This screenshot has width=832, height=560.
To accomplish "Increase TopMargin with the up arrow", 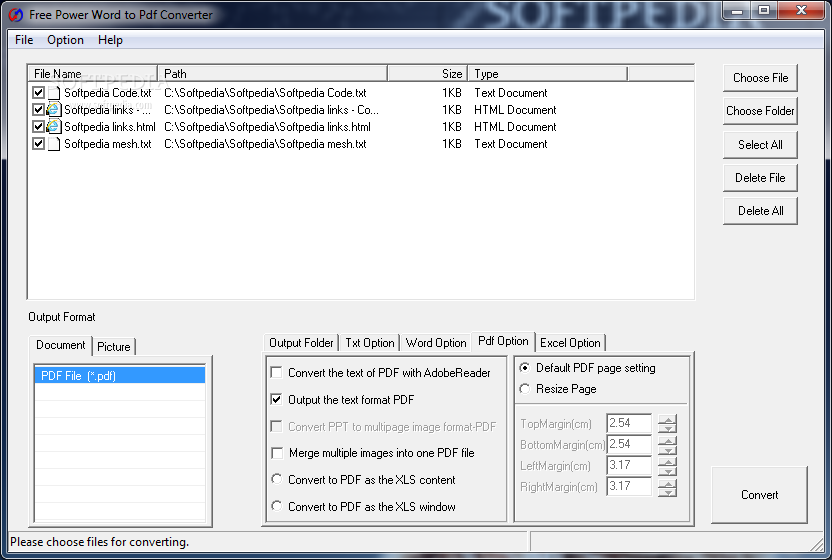I will (x=668, y=419).
